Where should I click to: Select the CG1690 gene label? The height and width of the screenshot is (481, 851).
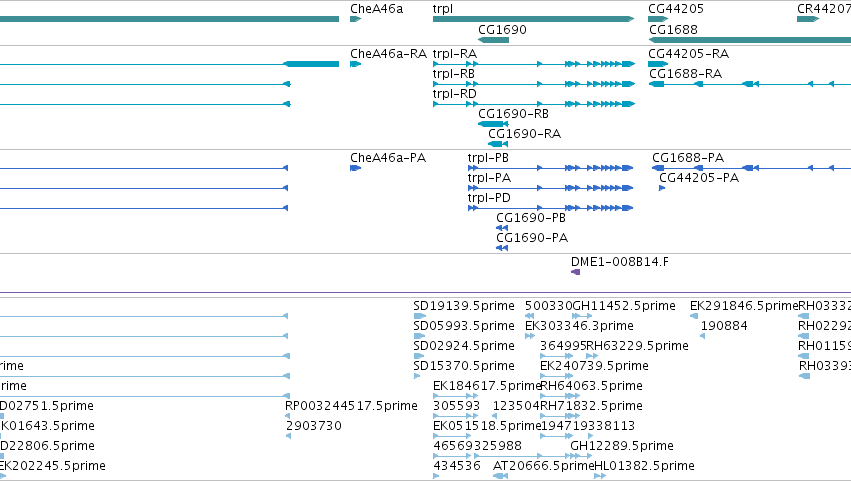[x=502, y=29]
